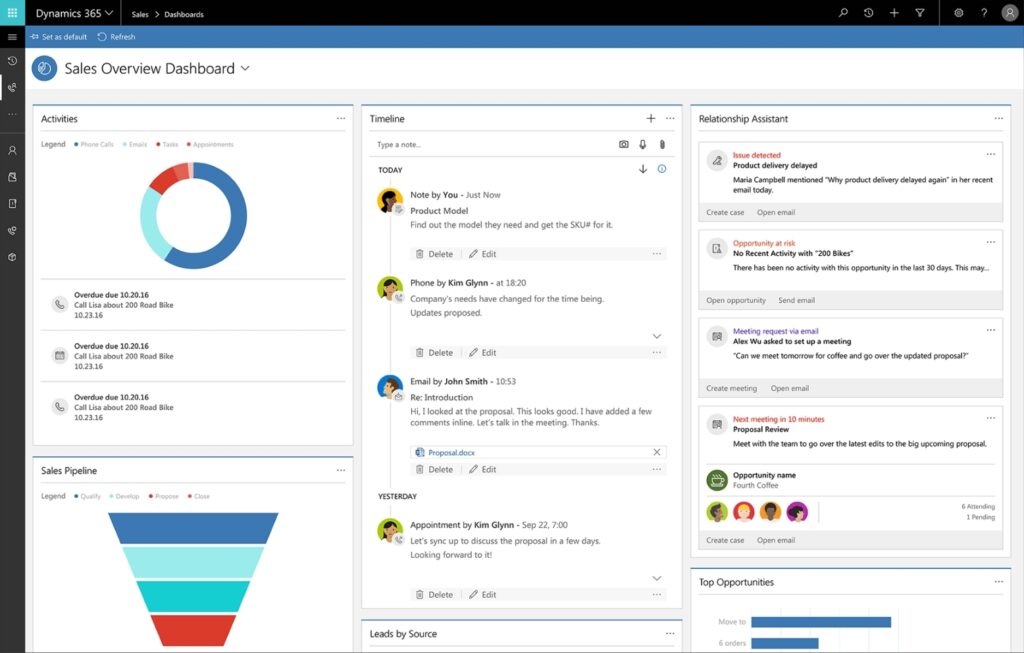The height and width of the screenshot is (653, 1024).
Task: Click the camera icon in Timeline note box
Action: [624, 145]
